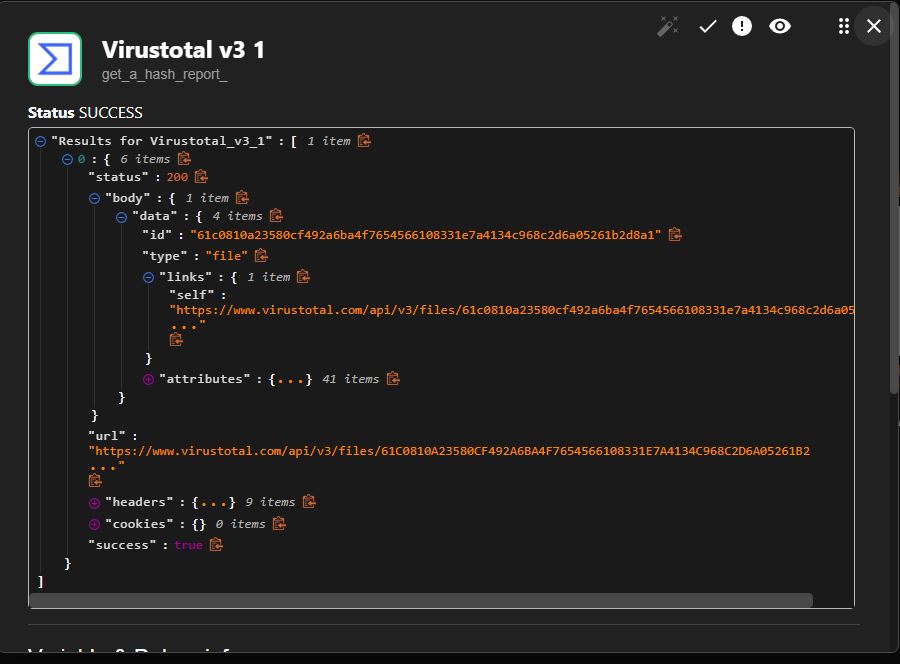900x664 pixels.
Task: Copy the links object
Action: pyautogui.click(x=303, y=277)
